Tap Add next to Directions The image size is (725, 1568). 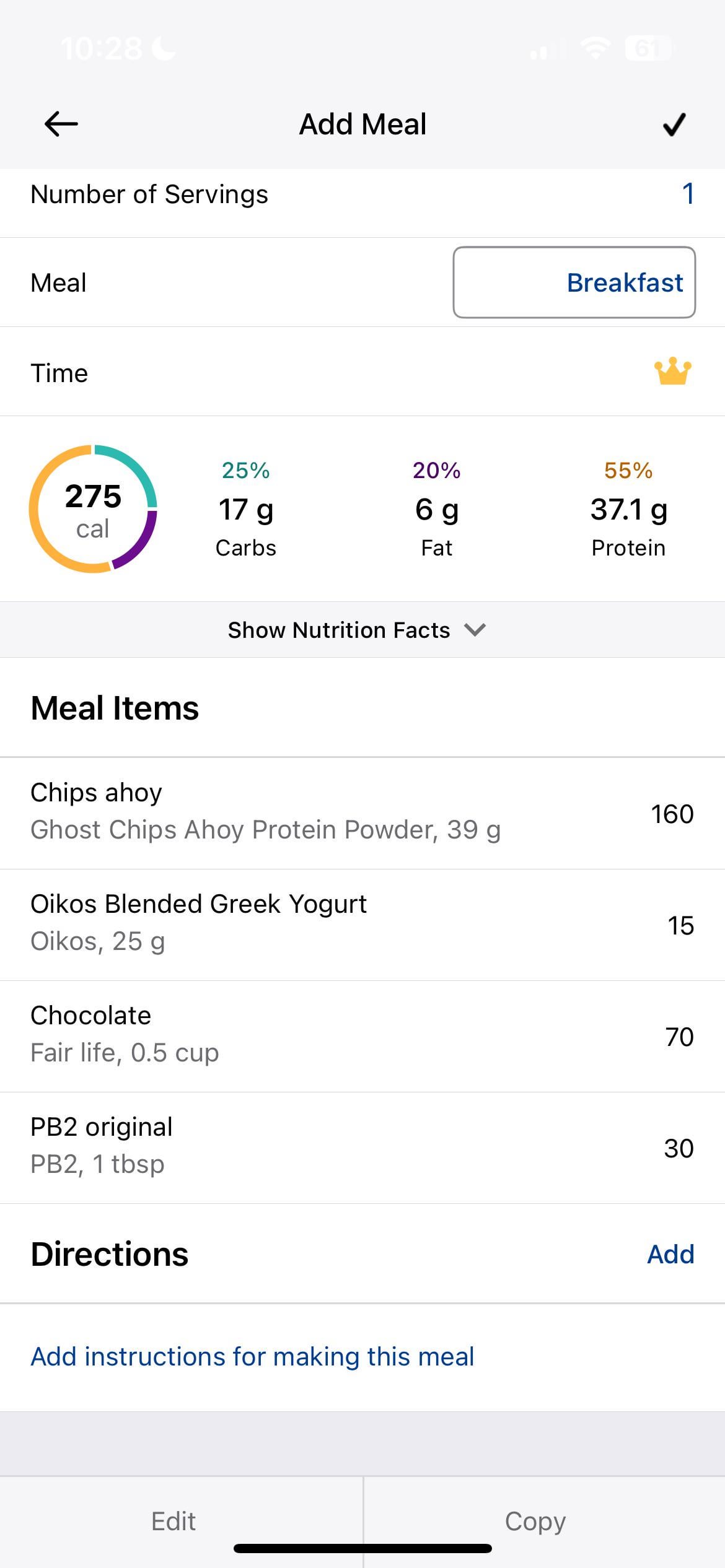[670, 1254]
